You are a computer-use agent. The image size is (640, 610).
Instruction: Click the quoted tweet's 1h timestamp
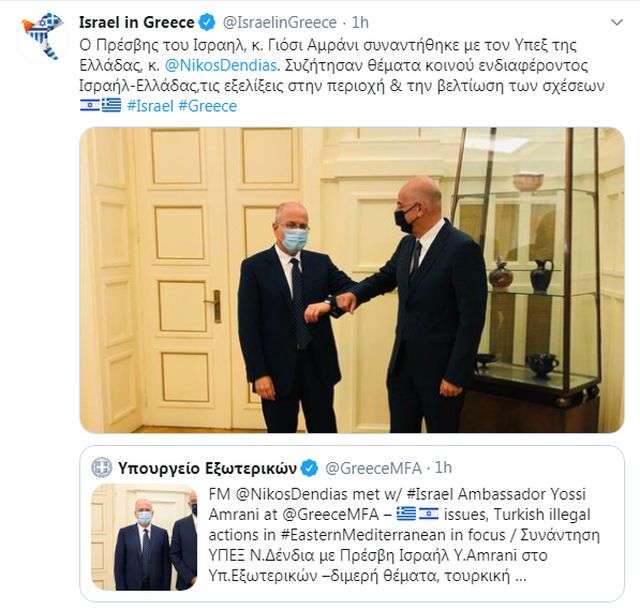pyautogui.click(x=443, y=468)
